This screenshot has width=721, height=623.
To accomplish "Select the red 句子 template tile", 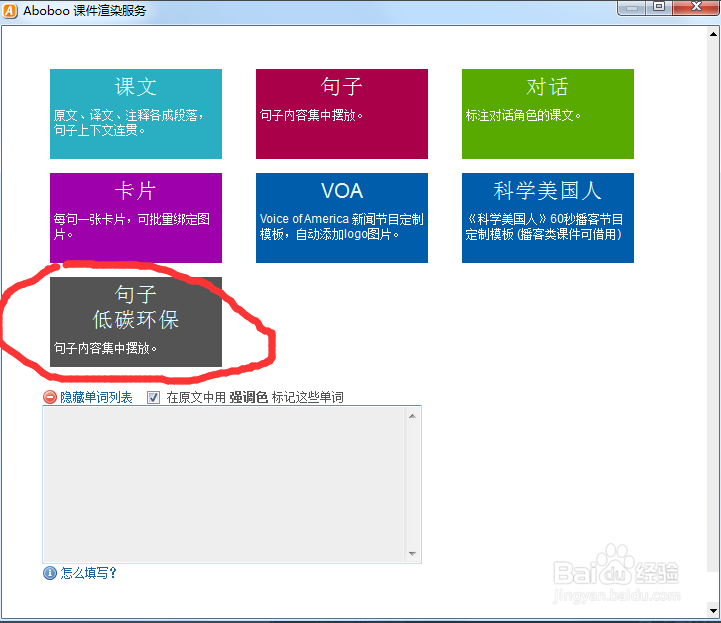I will (342, 114).
